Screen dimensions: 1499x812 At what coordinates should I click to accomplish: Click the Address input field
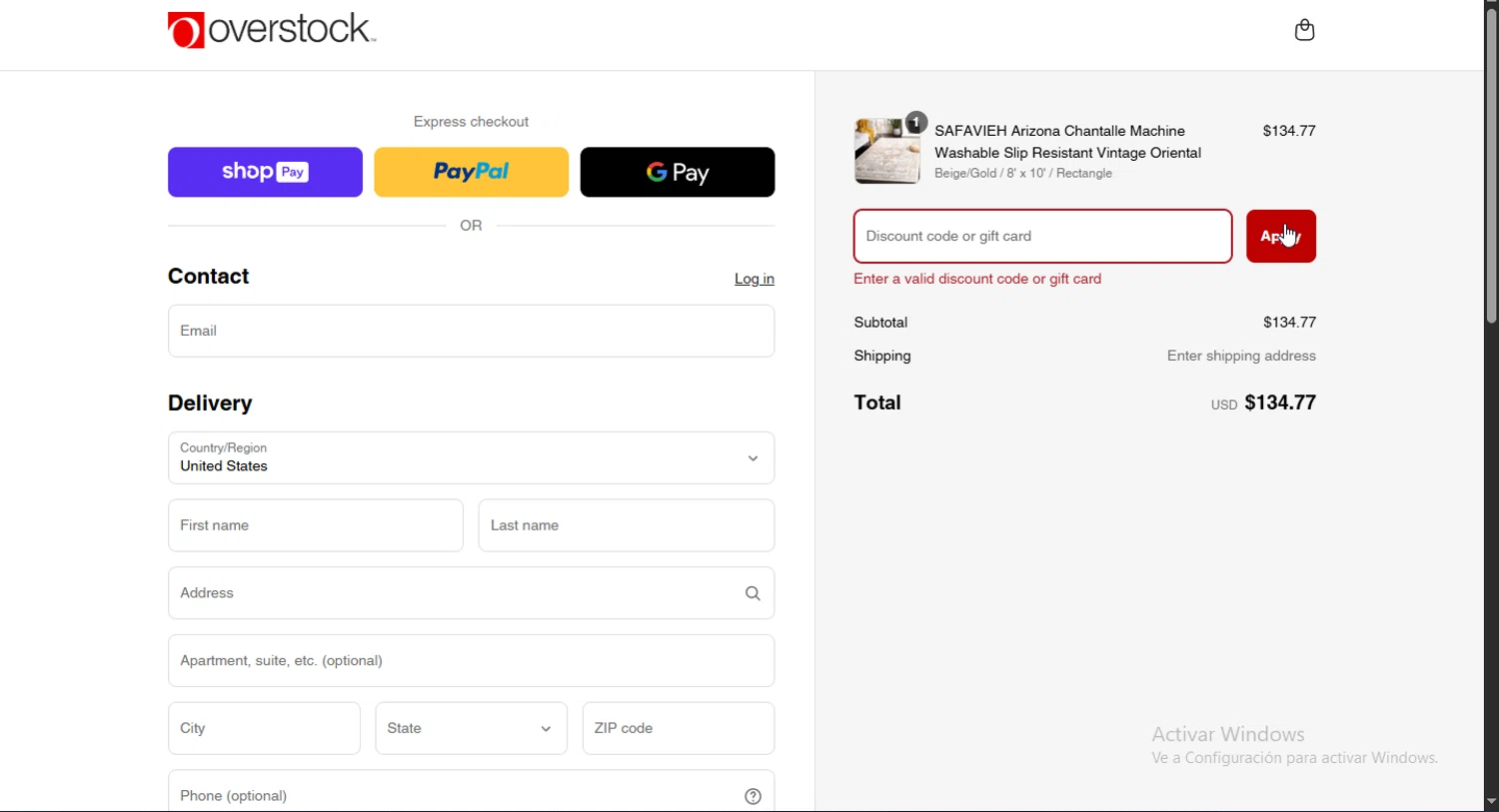coord(471,594)
